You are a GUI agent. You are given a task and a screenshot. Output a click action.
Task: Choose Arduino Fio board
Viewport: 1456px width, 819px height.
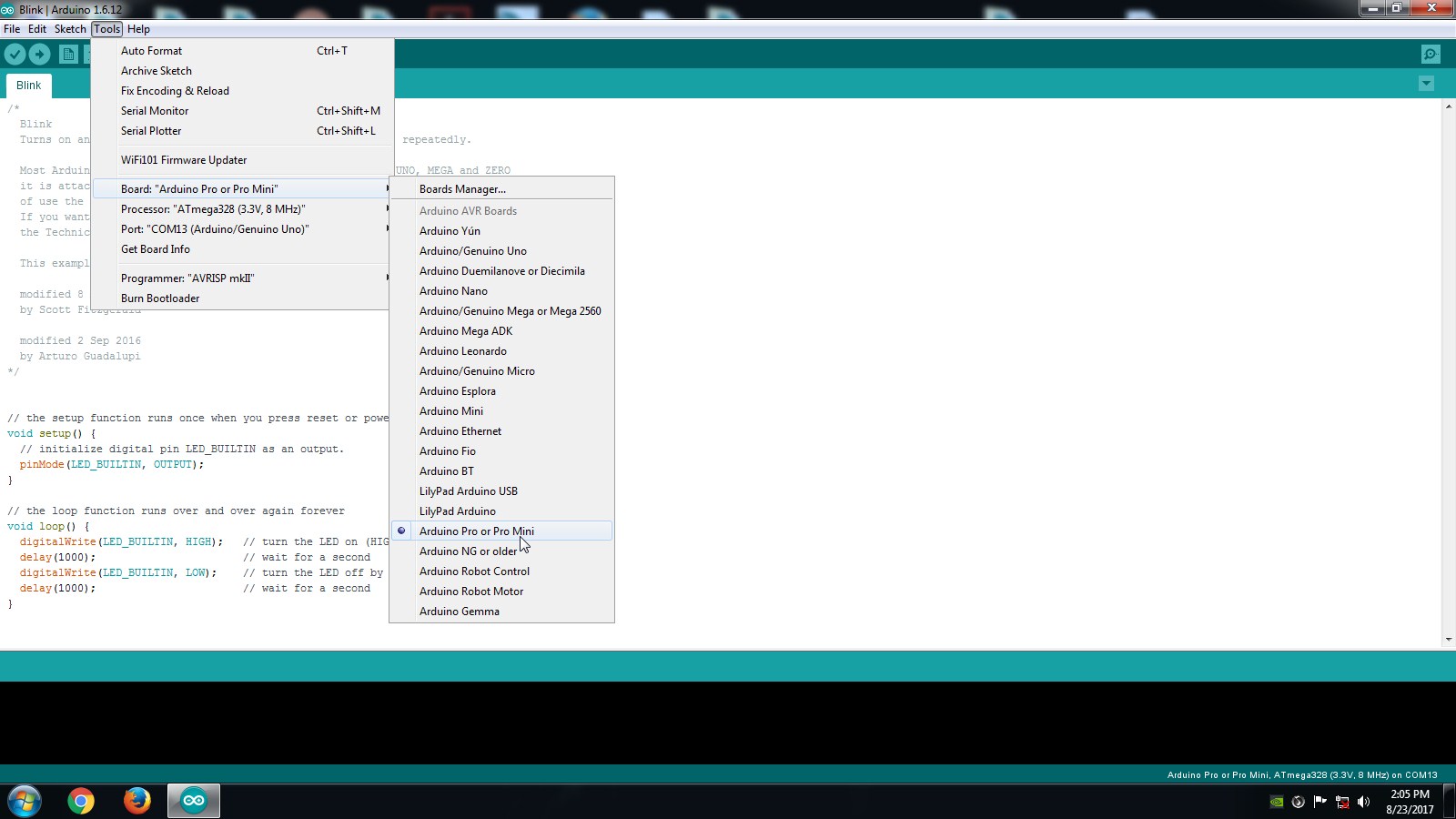(501, 451)
